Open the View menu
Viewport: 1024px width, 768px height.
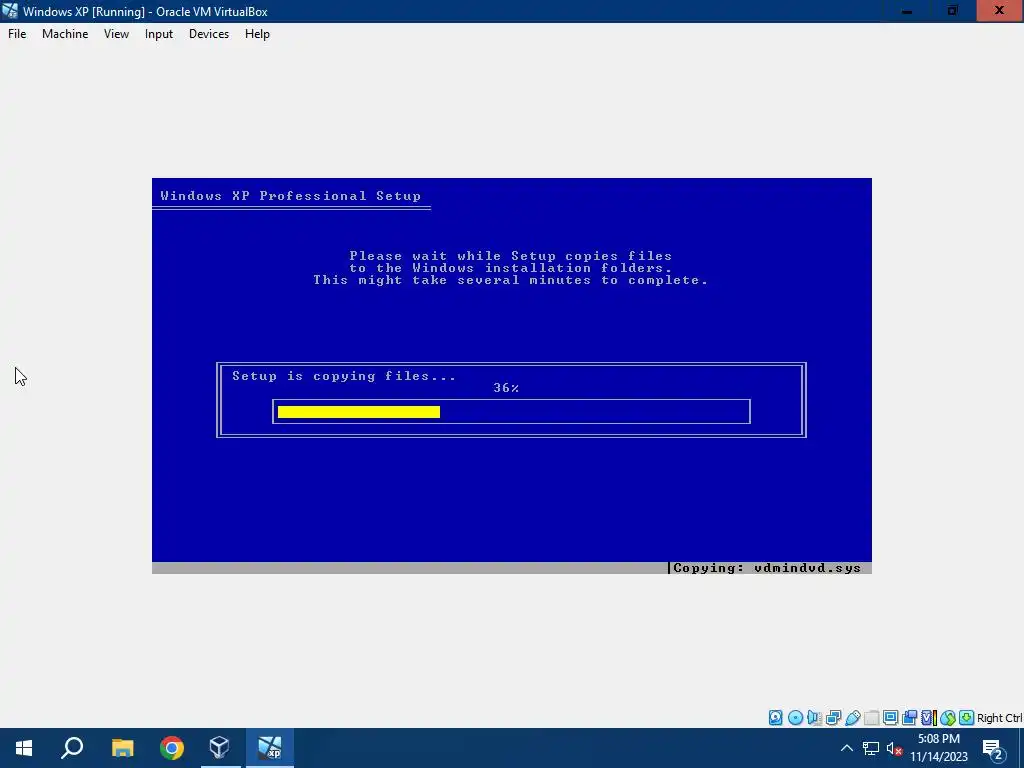pyautogui.click(x=116, y=34)
